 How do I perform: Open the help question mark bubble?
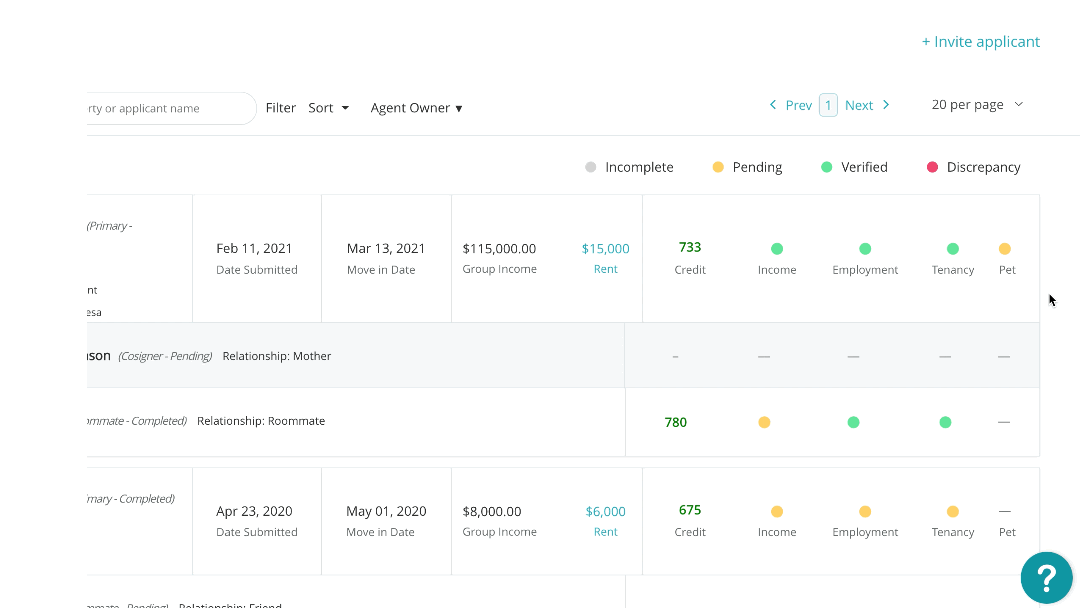tap(1046, 577)
